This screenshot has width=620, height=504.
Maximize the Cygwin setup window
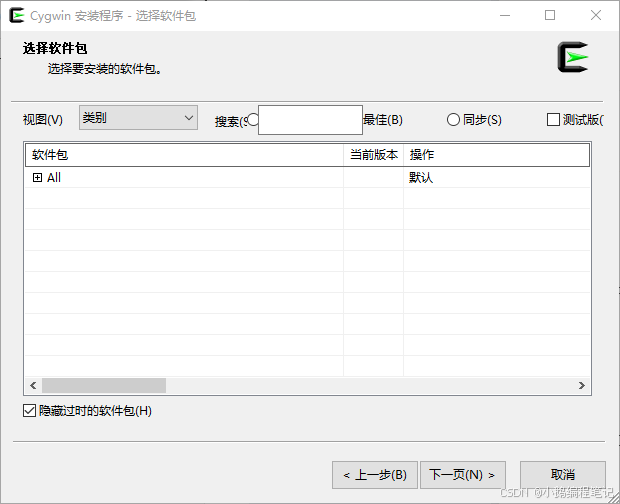coord(550,15)
